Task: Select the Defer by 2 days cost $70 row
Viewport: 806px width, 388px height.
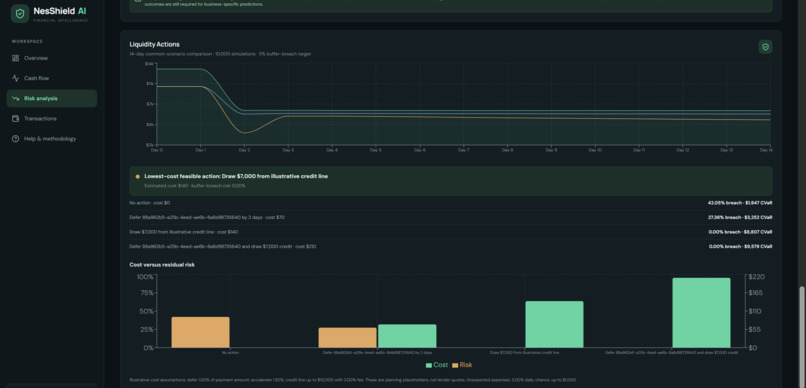Action: [451, 217]
